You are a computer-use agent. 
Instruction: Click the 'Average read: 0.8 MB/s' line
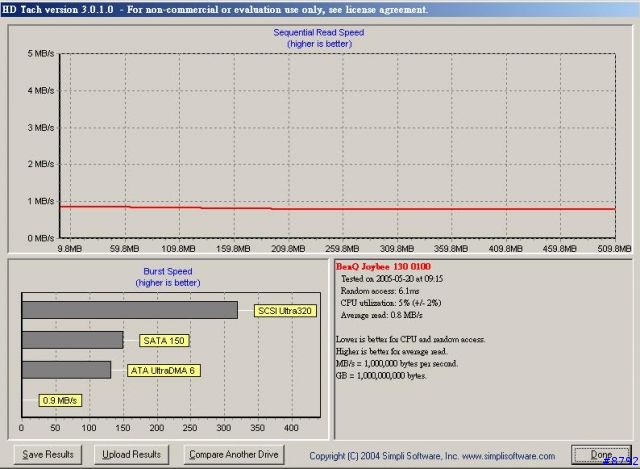[381, 315]
